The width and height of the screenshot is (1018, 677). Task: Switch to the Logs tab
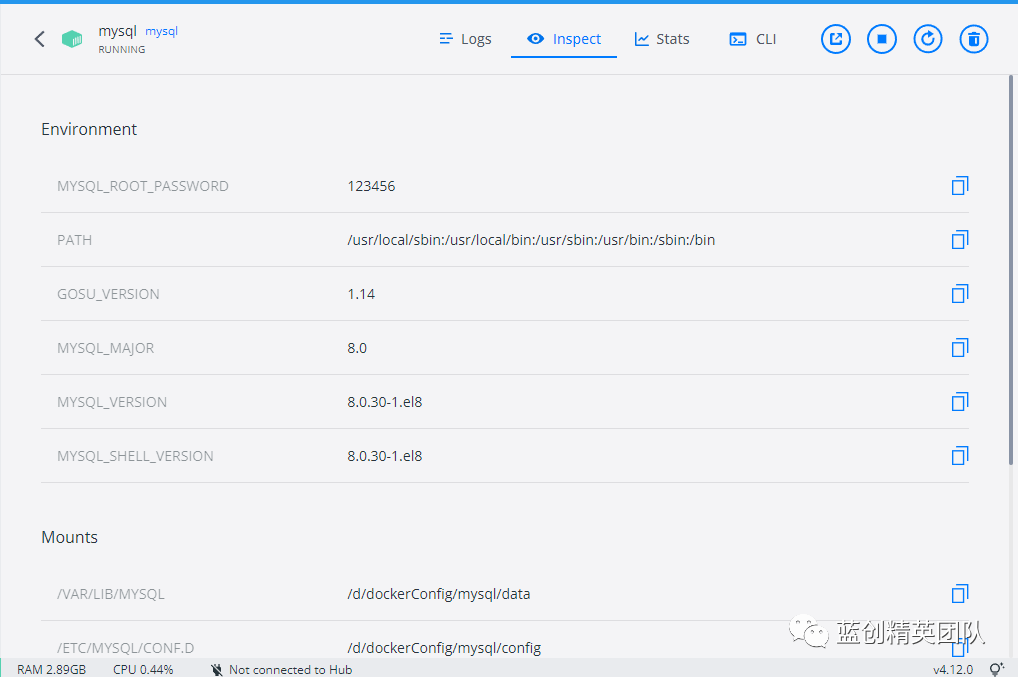pyautogui.click(x=465, y=39)
